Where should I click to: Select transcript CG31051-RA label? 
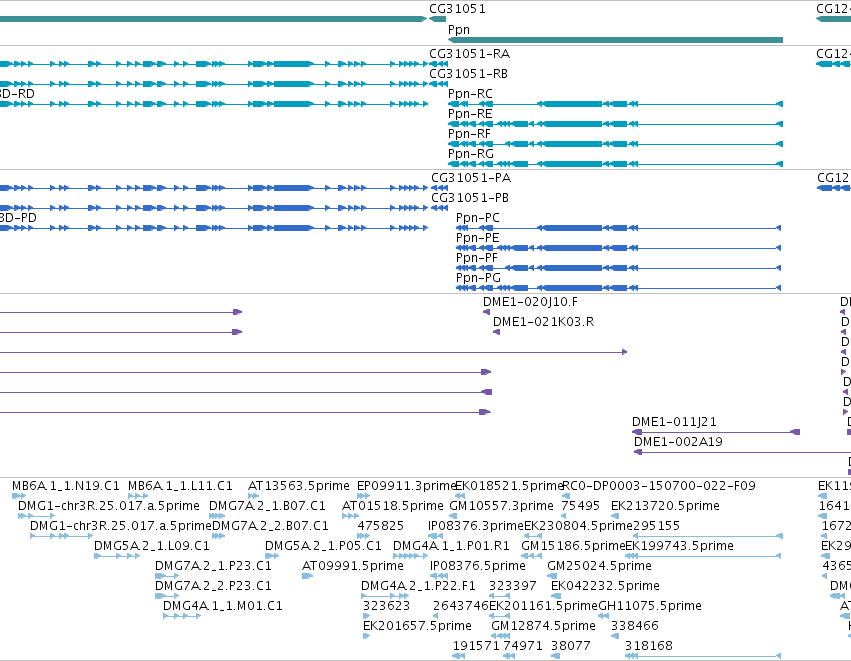click(x=469, y=54)
